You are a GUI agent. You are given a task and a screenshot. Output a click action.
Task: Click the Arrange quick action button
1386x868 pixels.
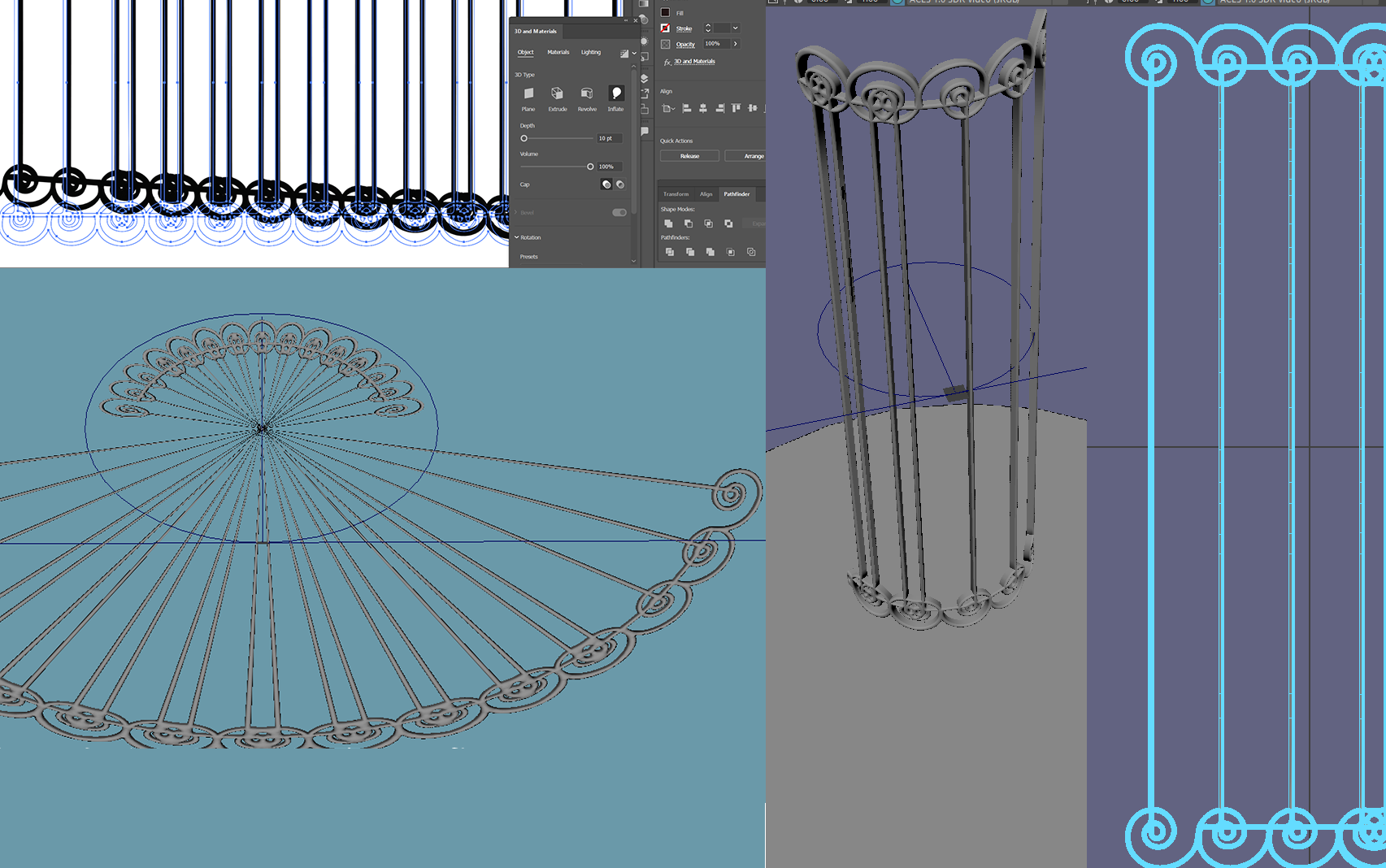[745, 156]
